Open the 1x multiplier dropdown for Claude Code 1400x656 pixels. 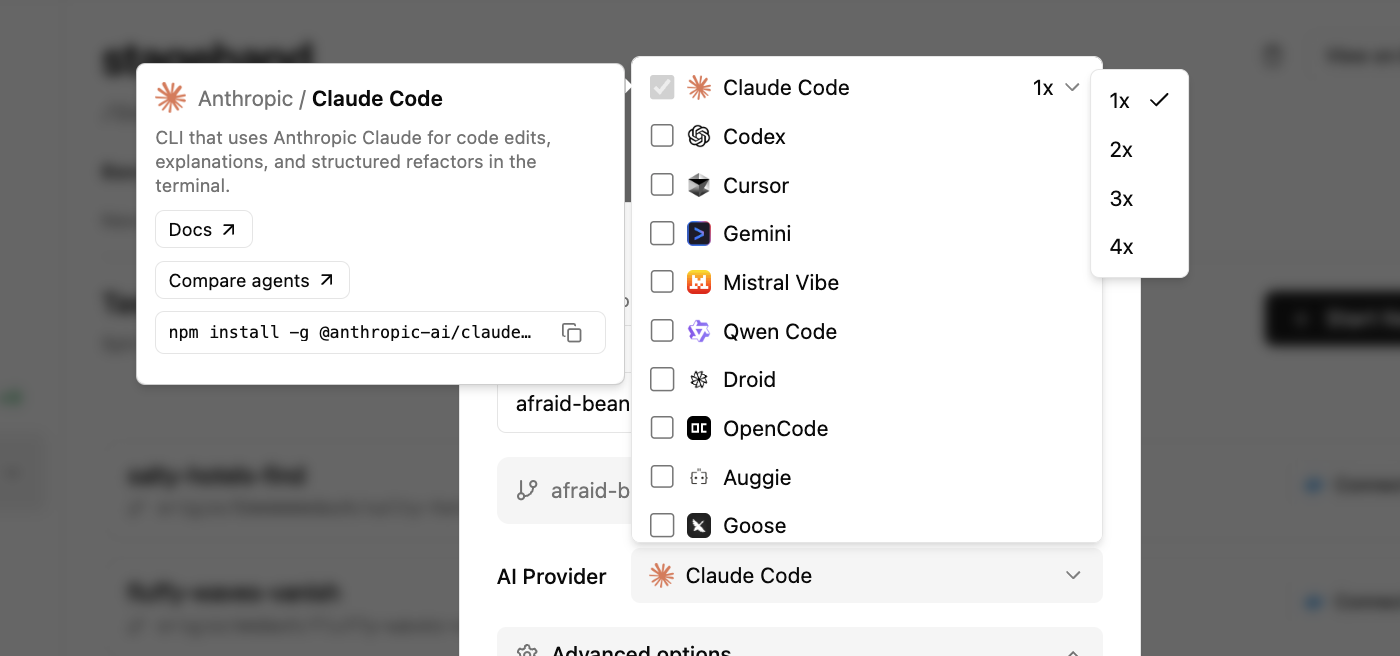point(1056,88)
